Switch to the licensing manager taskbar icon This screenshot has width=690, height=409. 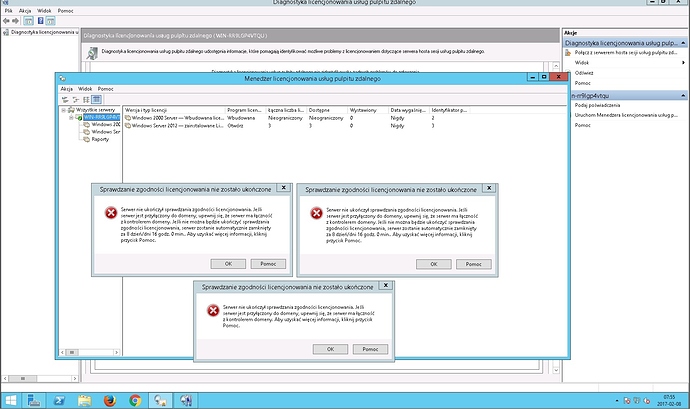point(160,400)
